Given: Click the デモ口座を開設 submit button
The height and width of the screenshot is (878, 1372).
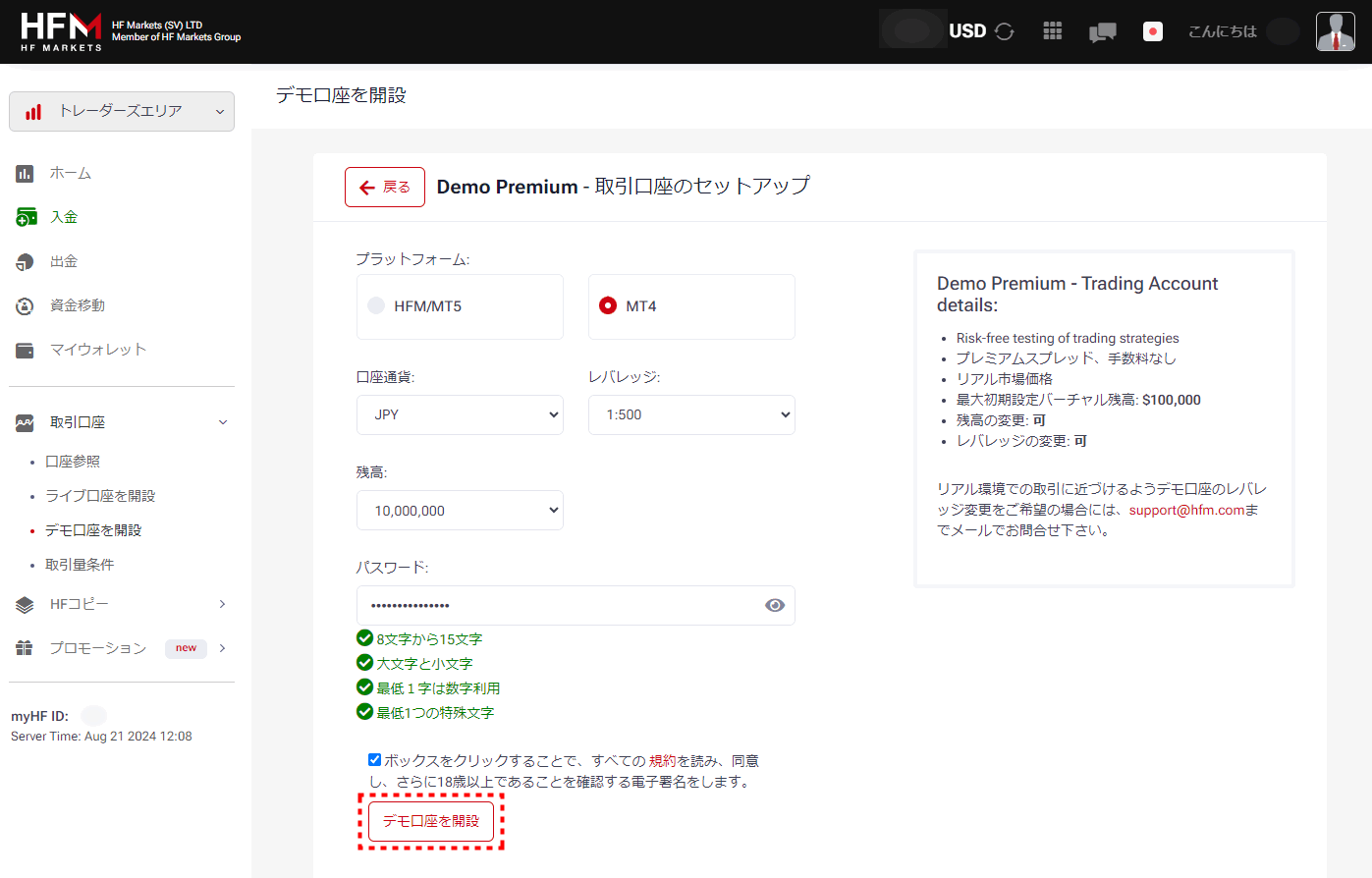Looking at the screenshot, I should [x=431, y=821].
